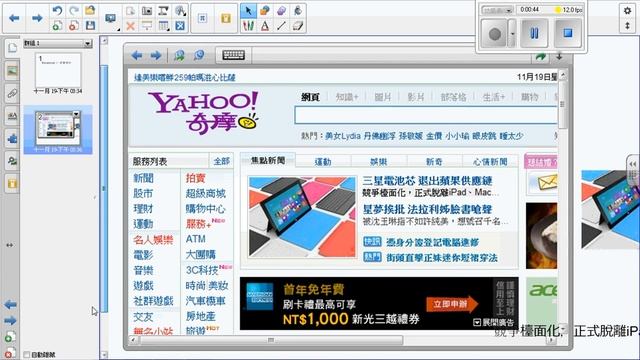Open the 三星電池芯 headline link

coord(427,180)
